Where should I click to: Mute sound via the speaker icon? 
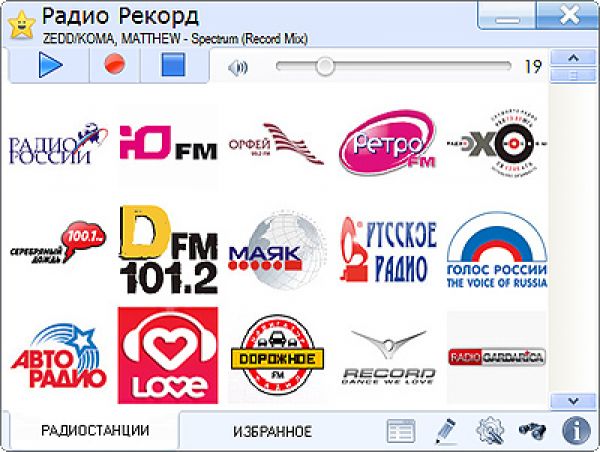click(x=238, y=67)
